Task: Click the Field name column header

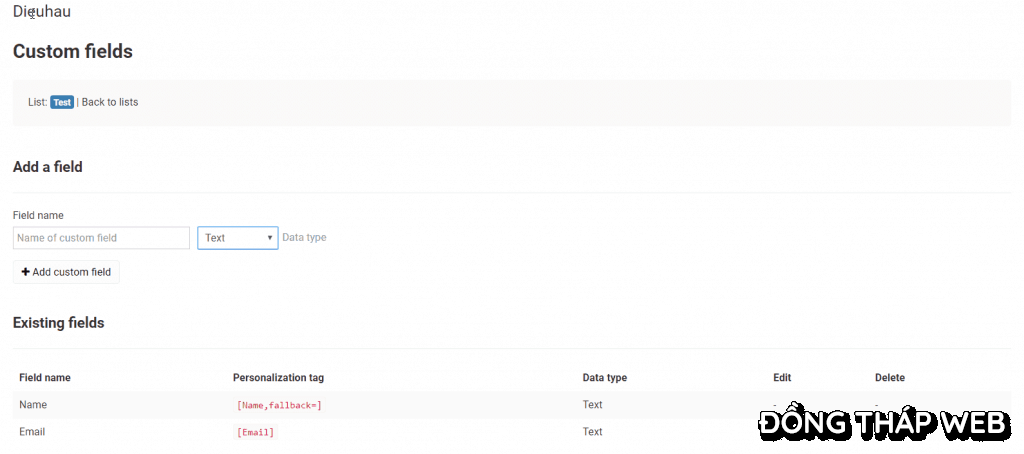Action: point(45,378)
